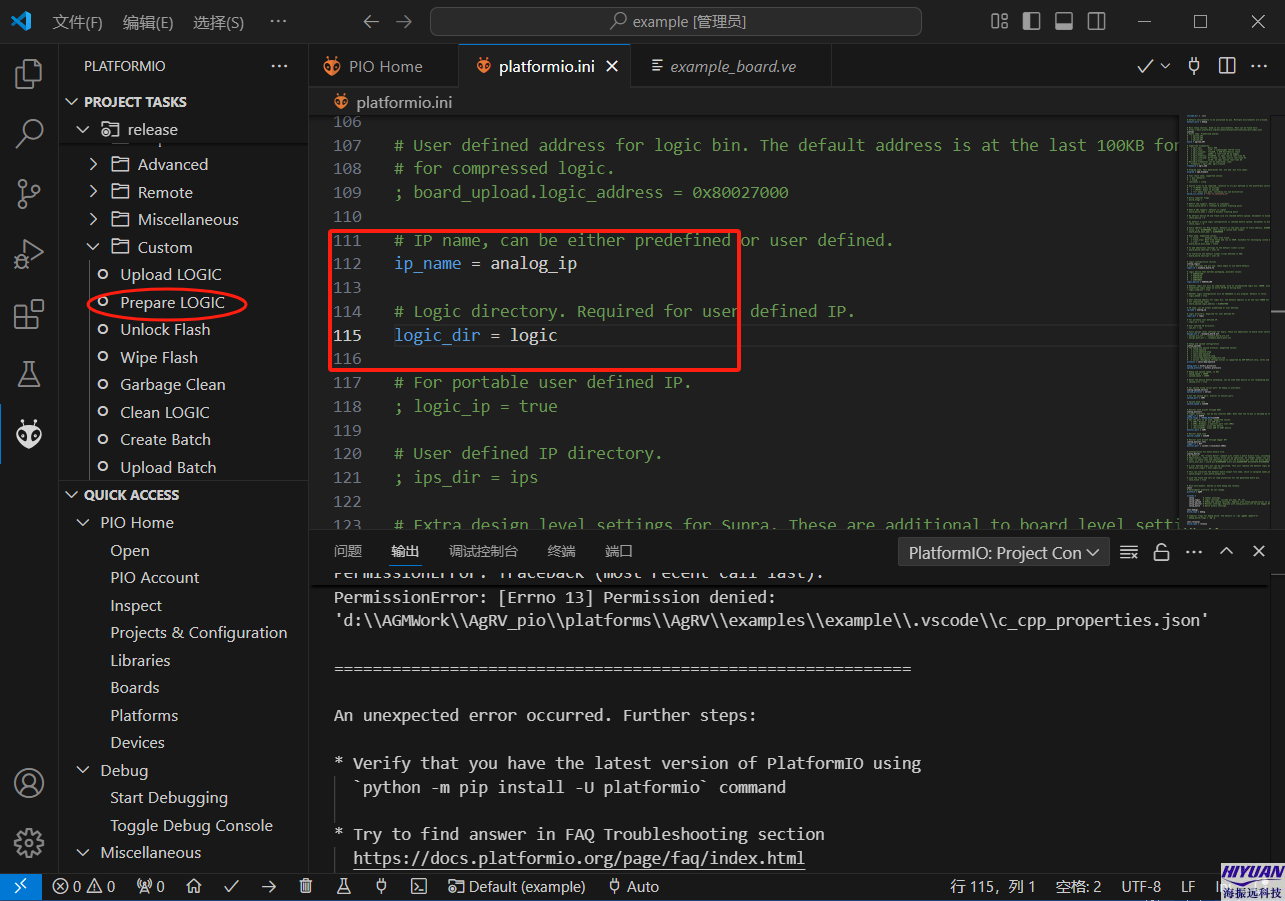Toggle the primary side bar layout button

click(x=1031, y=22)
